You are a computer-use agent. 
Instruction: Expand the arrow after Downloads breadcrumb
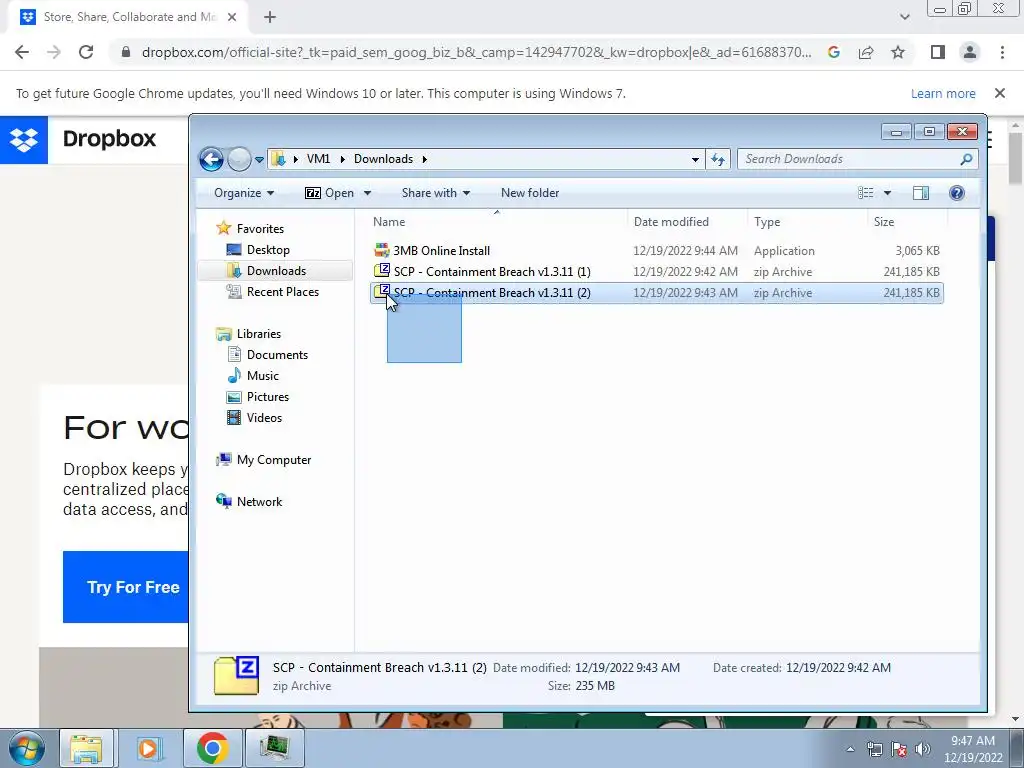tap(424, 159)
